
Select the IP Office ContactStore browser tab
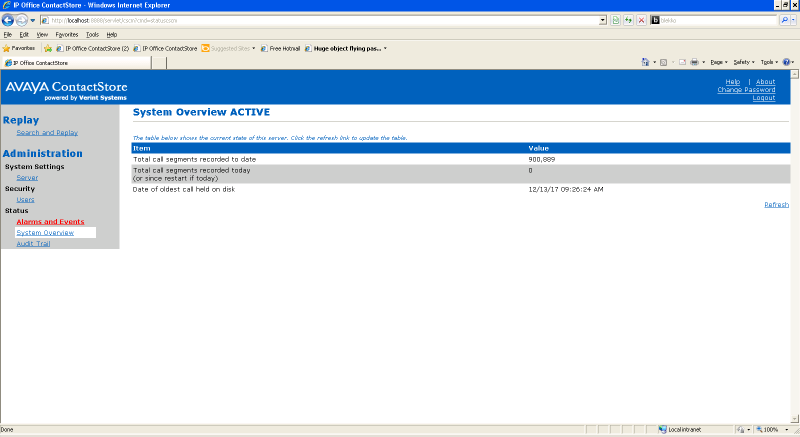76,63
